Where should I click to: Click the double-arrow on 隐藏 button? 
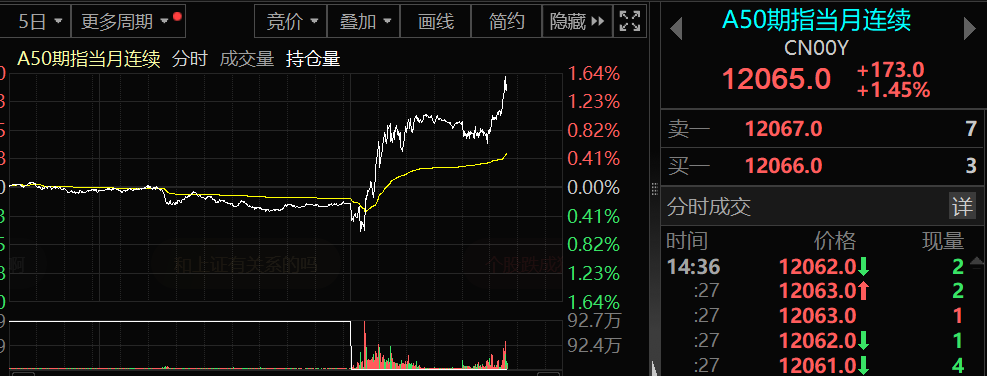coord(598,21)
